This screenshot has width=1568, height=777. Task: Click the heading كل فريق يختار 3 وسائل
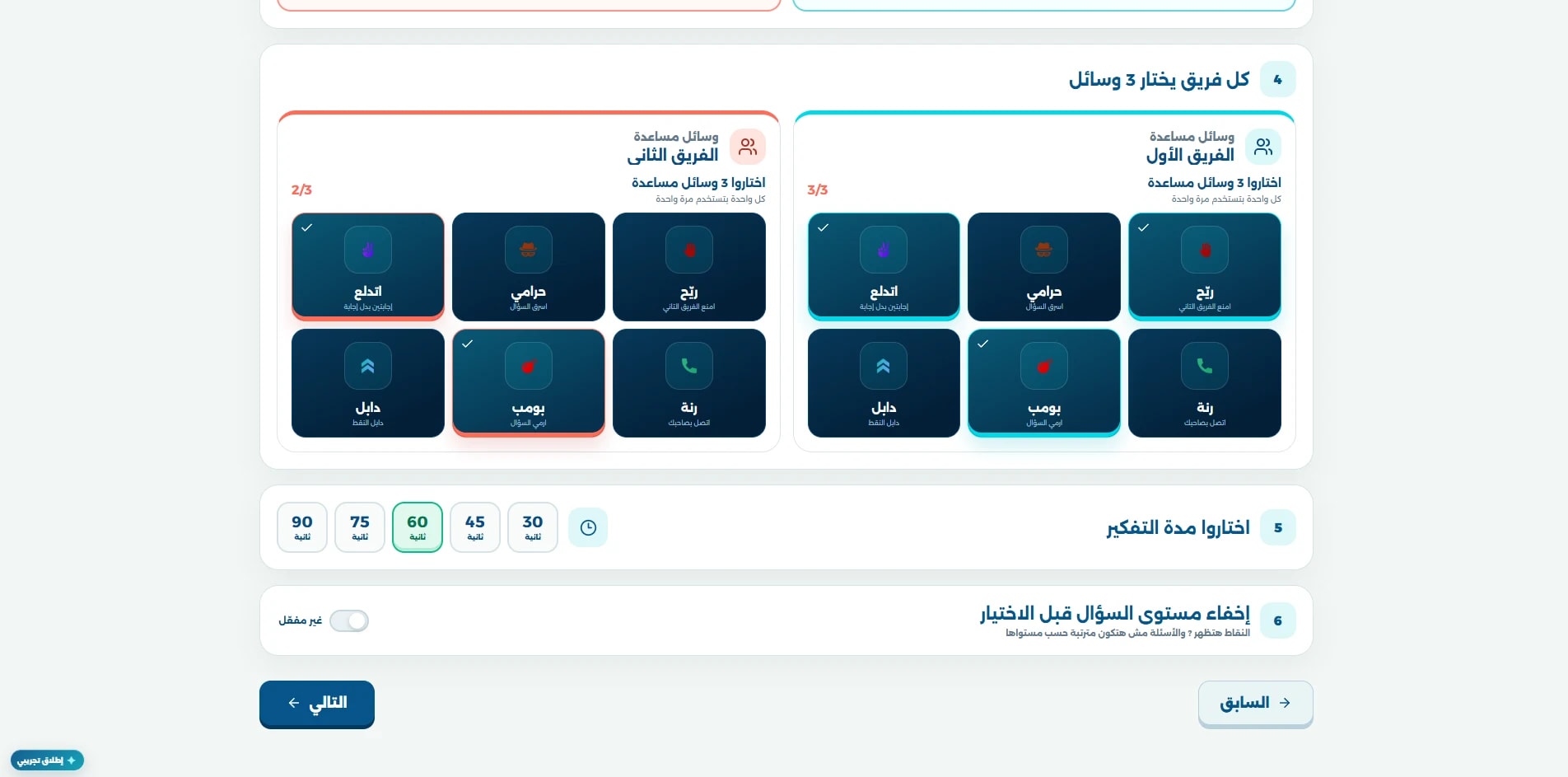1160,79
